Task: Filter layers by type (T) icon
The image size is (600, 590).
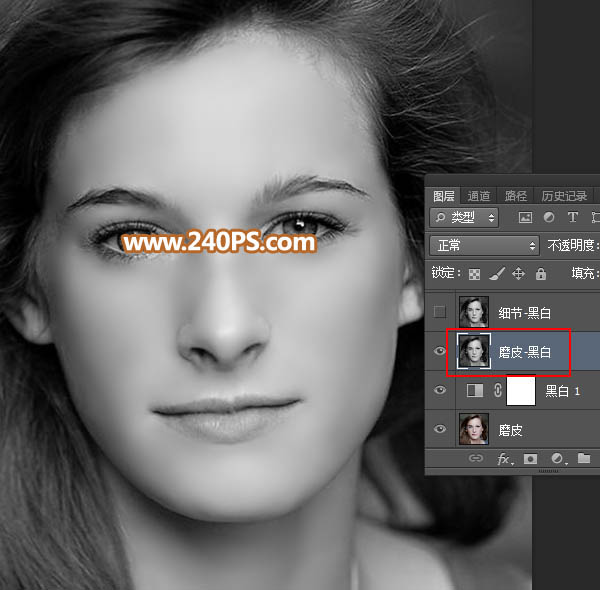Action: click(x=572, y=218)
